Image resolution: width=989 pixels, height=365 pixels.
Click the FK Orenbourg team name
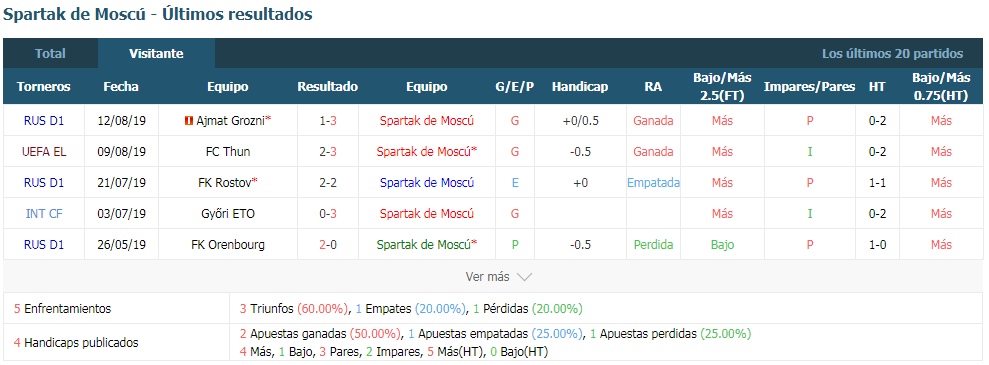(x=228, y=245)
